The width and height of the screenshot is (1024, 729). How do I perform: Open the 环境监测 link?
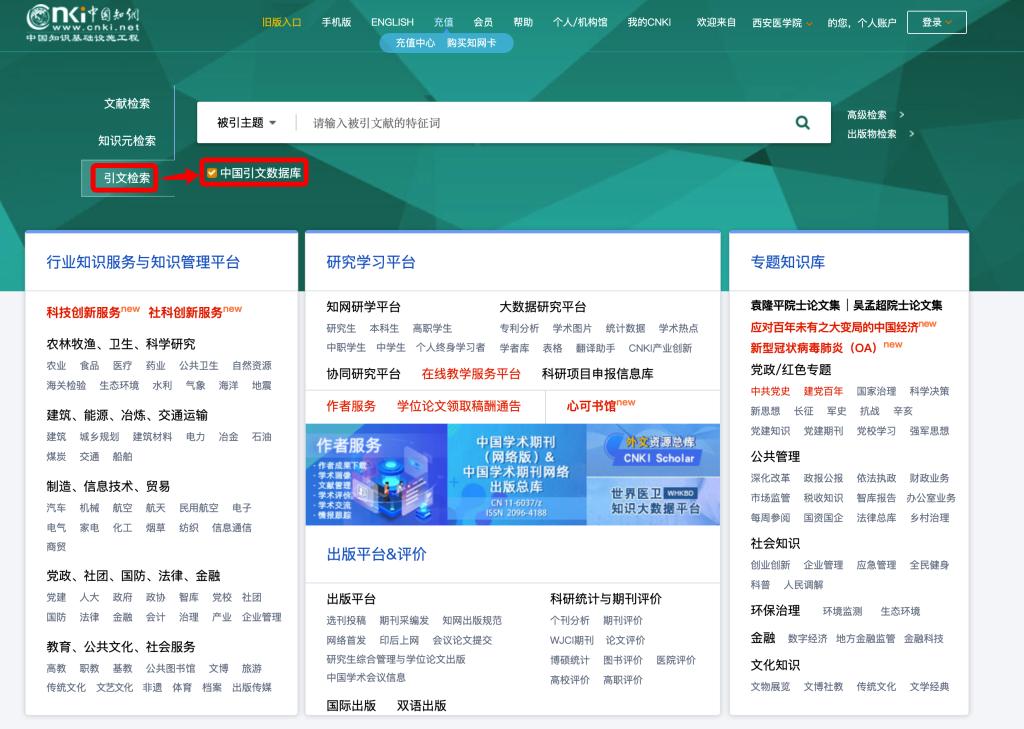[842, 611]
